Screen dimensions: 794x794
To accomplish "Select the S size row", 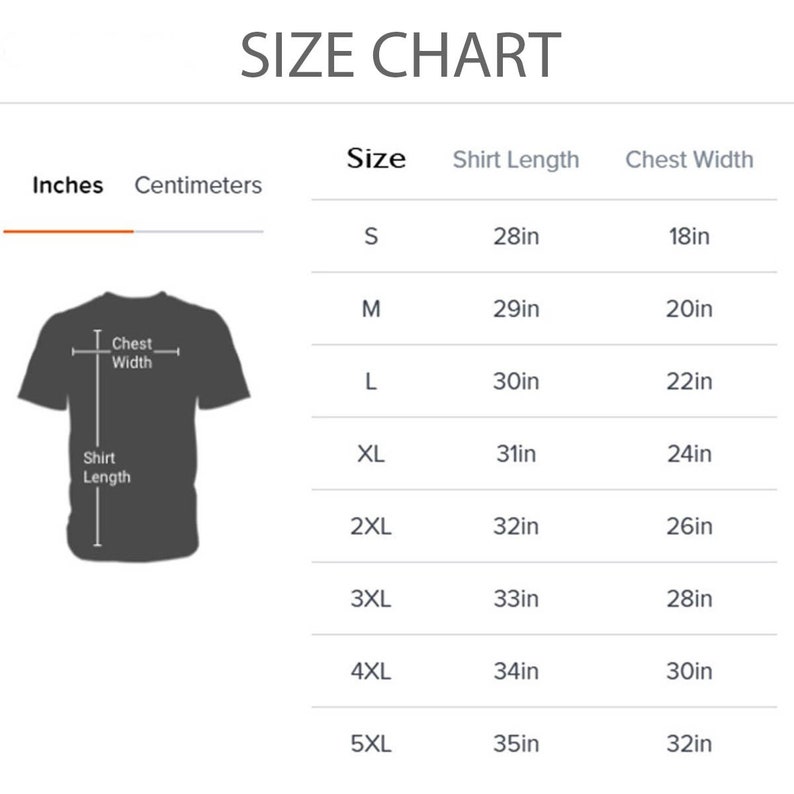I will pyautogui.click(x=544, y=236).
